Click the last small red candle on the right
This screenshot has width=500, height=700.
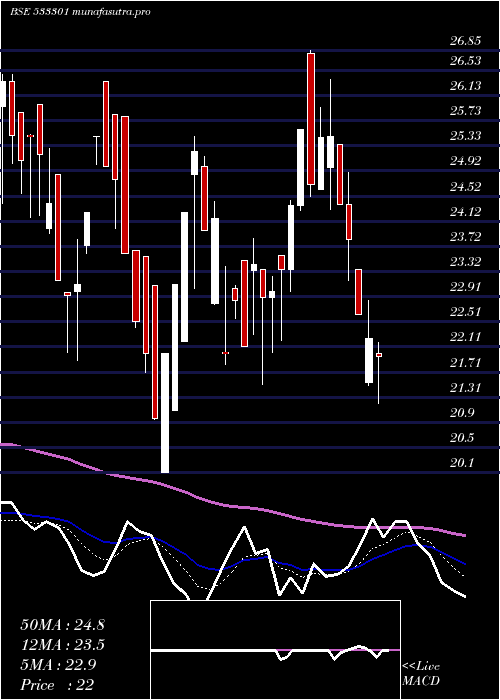click(x=379, y=355)
